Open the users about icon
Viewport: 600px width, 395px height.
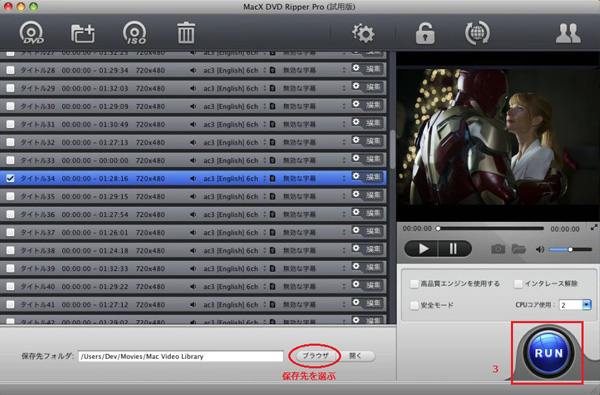(568, 33)
